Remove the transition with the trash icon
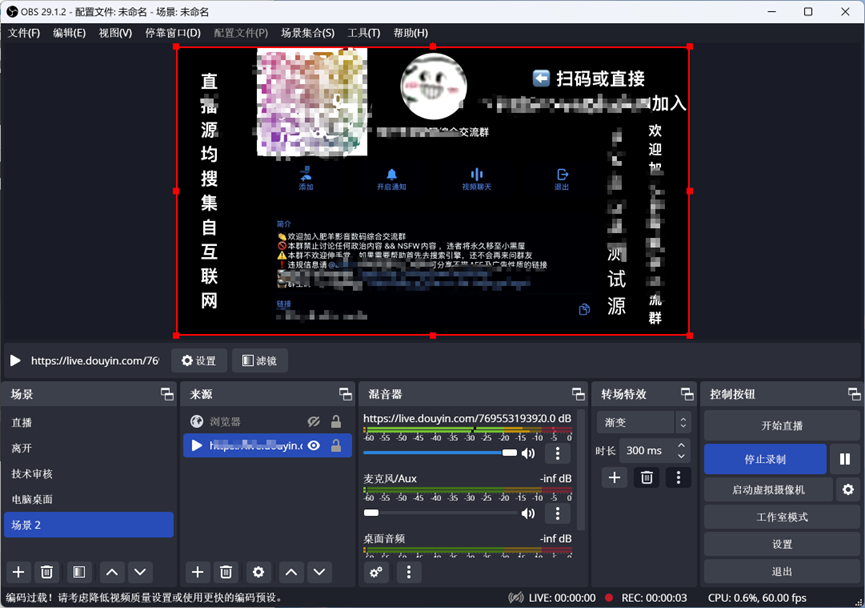 coord(647,478)
